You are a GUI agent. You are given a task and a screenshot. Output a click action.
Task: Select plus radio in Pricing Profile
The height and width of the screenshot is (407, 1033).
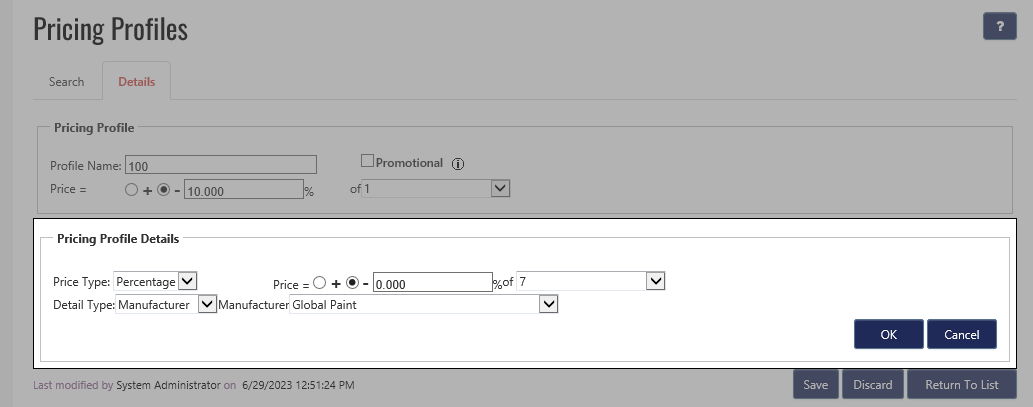[x=131, y=189]
